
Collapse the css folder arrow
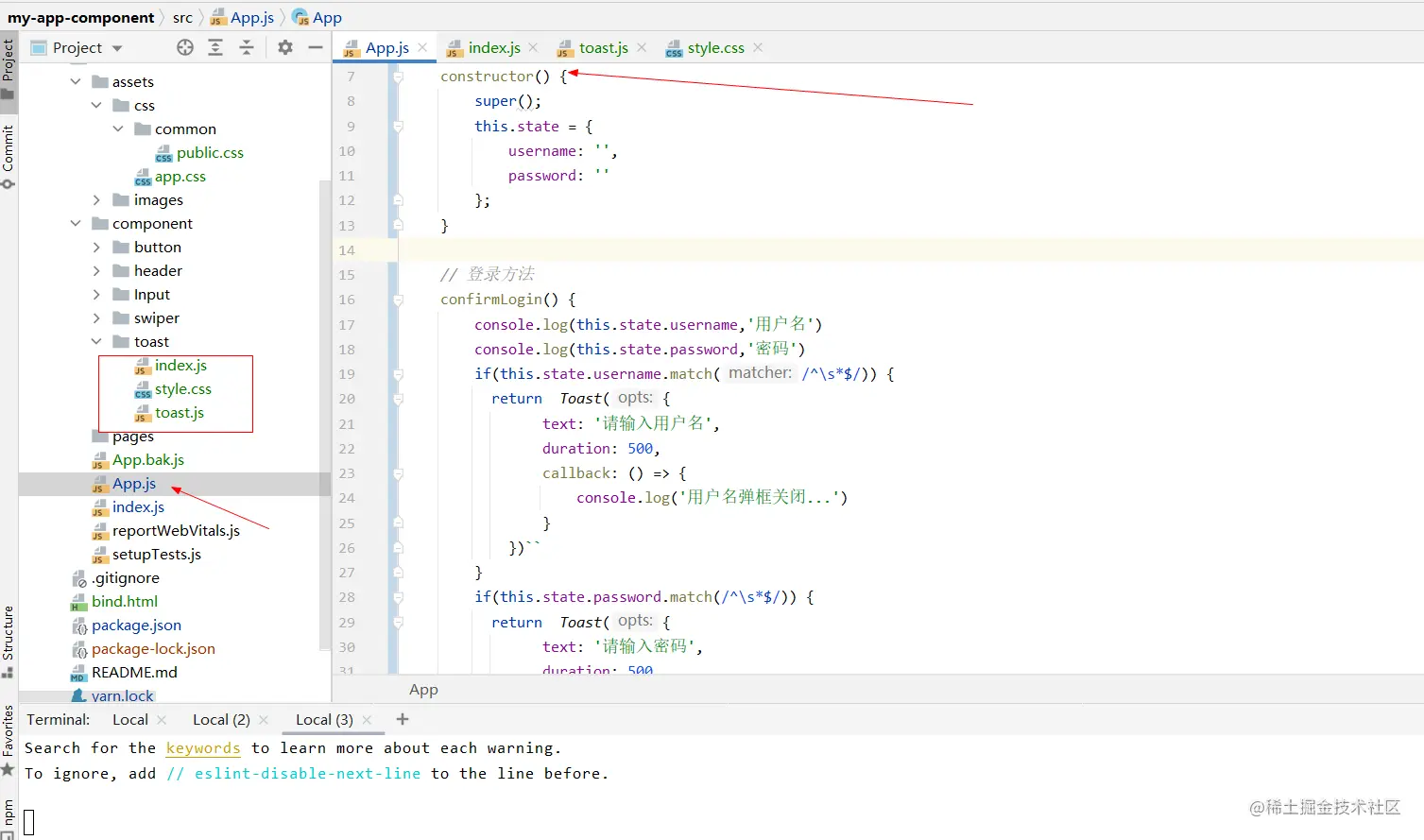[x=96, y=105]
